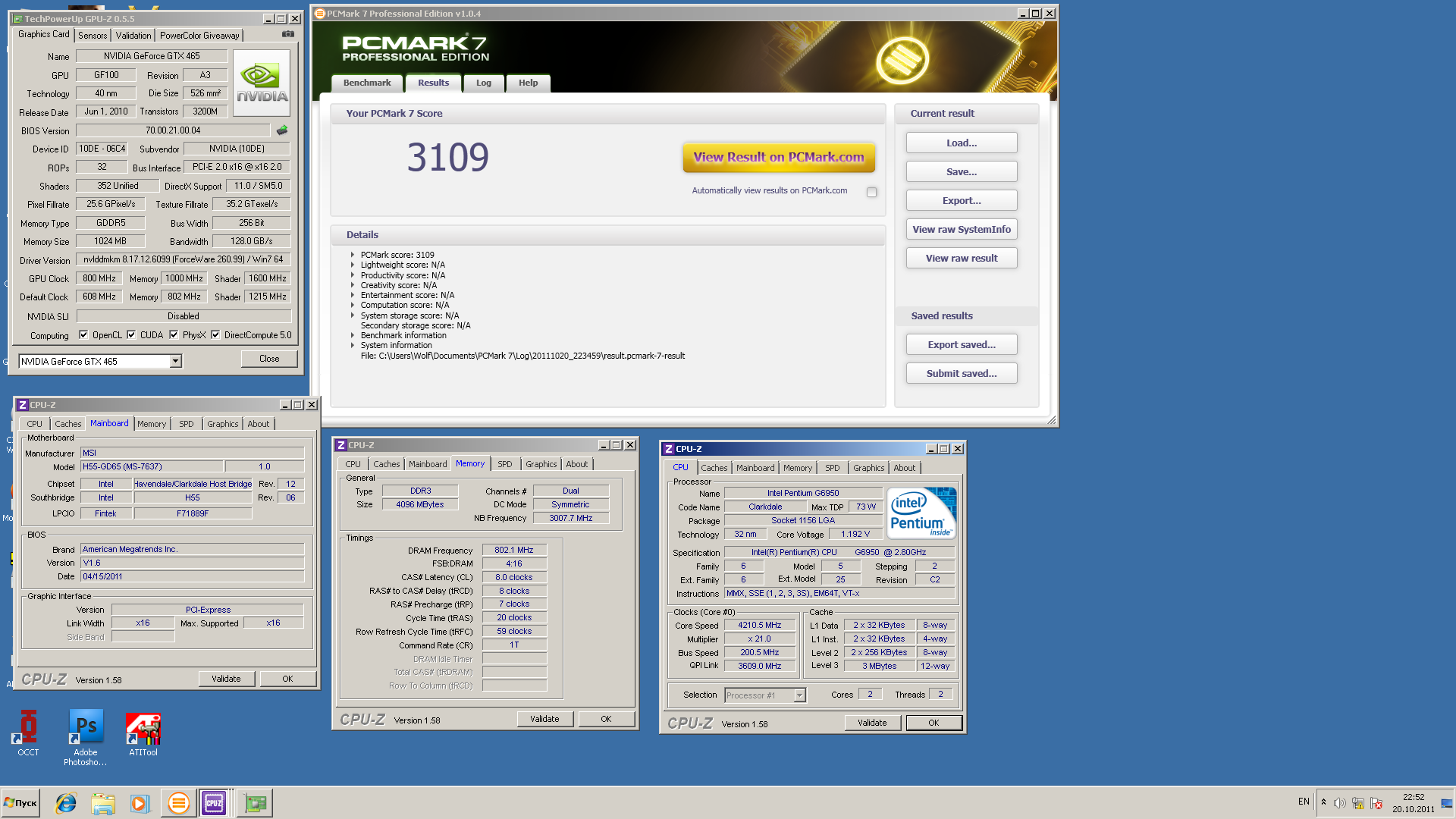Click the View raw result button

click(962, 259)
